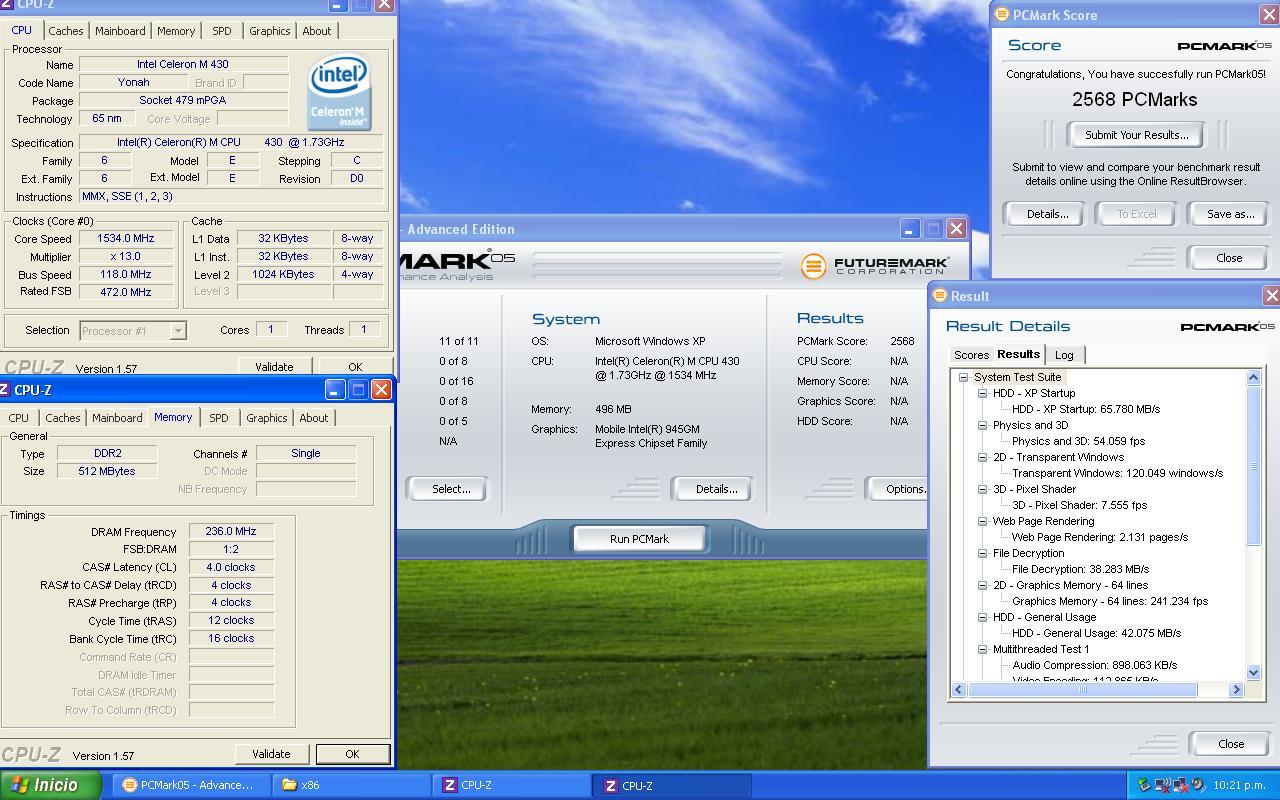Click the Run PCMark button
The image size is (1280, 800).
pos(639,539)
